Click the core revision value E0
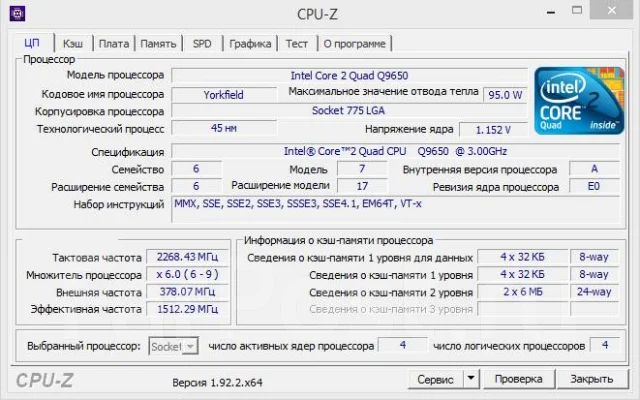 594,186
